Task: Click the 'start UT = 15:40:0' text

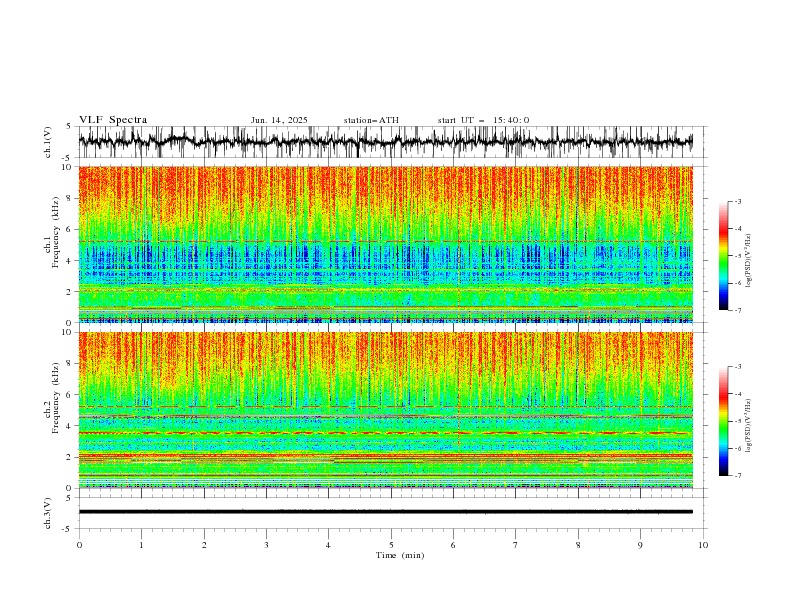Action: coord(483,120)
